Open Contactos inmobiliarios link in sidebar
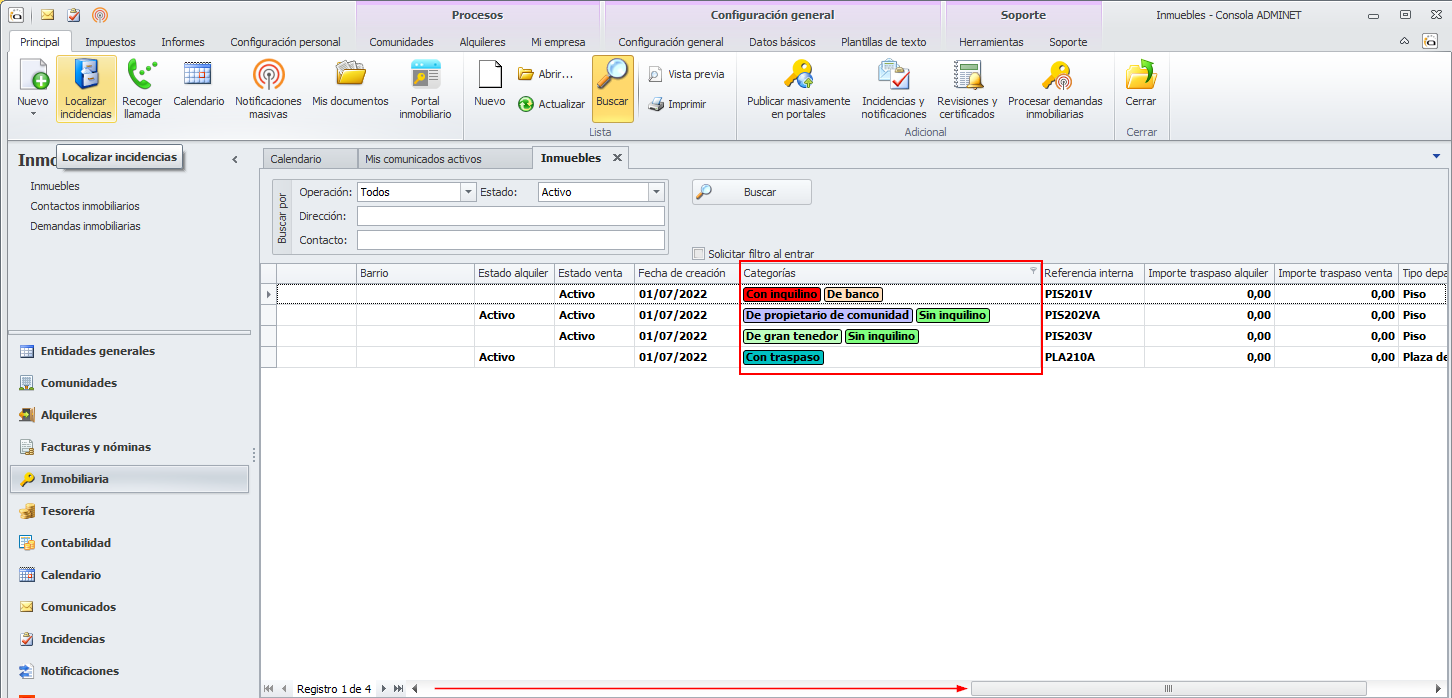The image size is (1452, 698). point(85,206)
